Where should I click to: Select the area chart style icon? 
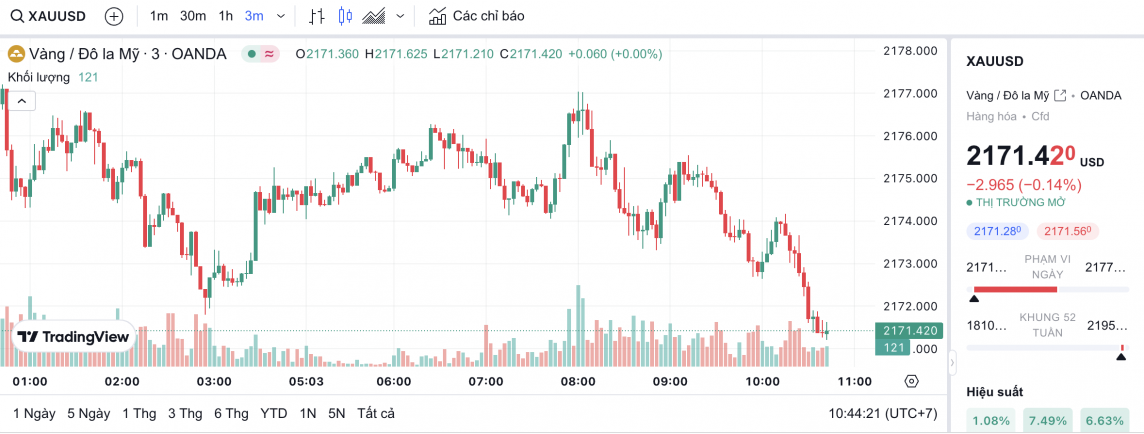point(375,16)
